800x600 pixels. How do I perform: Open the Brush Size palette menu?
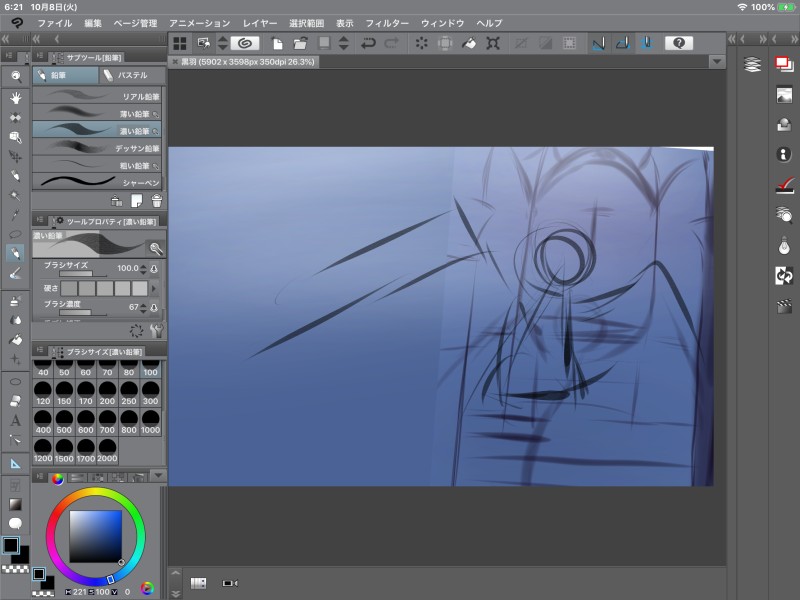pyautogui.click(x=39, y=351)
